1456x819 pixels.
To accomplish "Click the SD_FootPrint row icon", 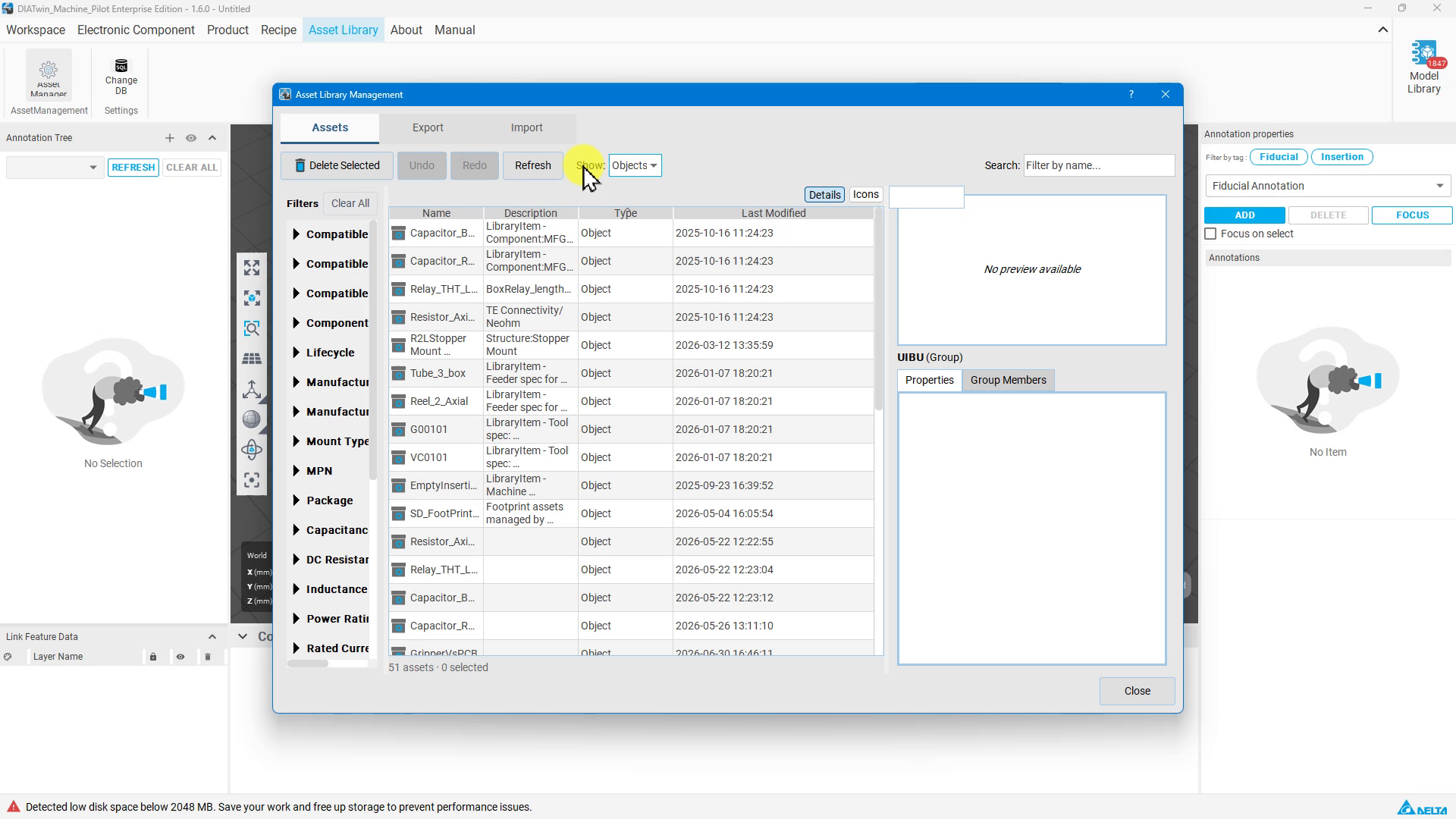I will click(x=398, y=513).
